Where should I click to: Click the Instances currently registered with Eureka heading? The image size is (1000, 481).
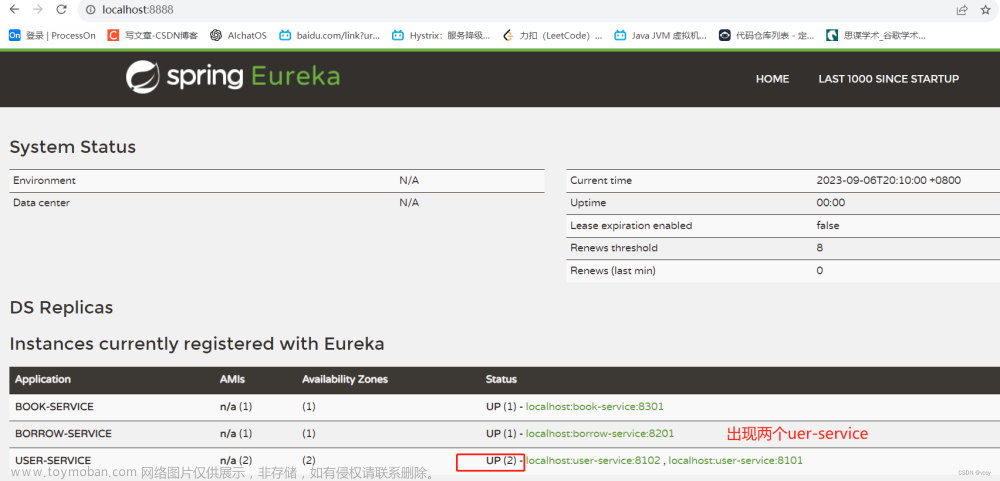pyautogui.click(x=197, y=344)
